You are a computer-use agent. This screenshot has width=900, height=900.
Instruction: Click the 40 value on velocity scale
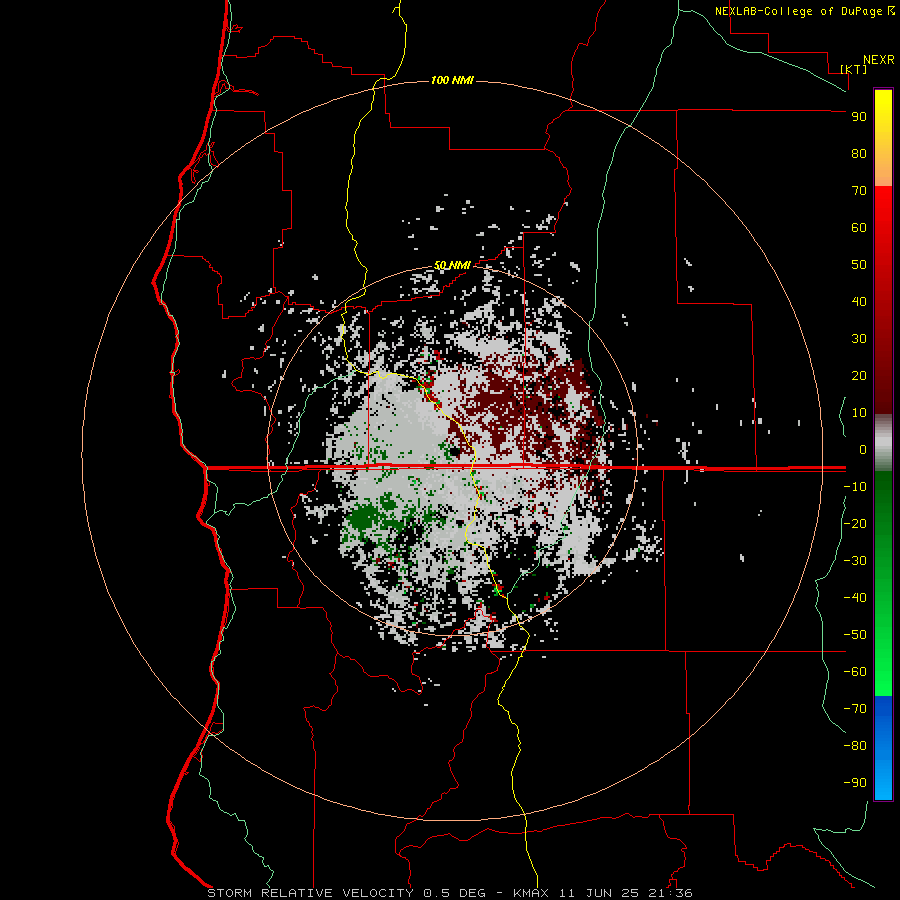click(859, 302)
